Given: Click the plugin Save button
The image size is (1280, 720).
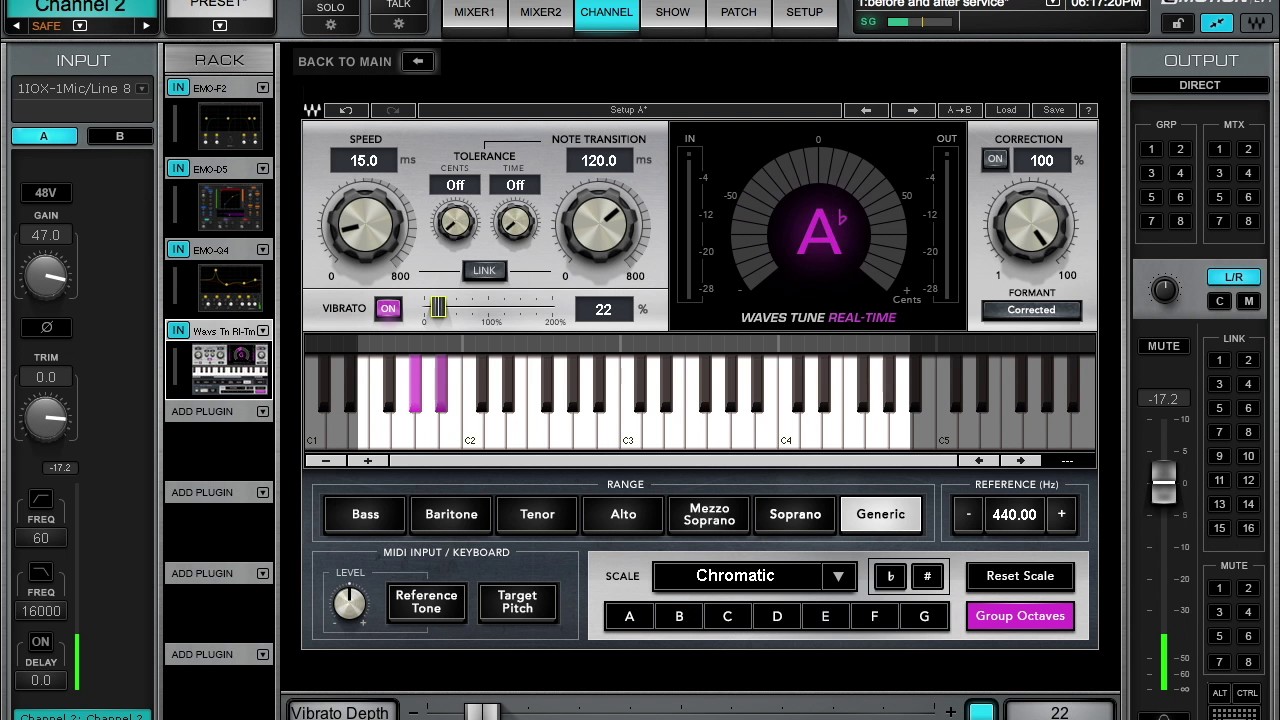Looking at the screenshot, I should coord(1054,110).
